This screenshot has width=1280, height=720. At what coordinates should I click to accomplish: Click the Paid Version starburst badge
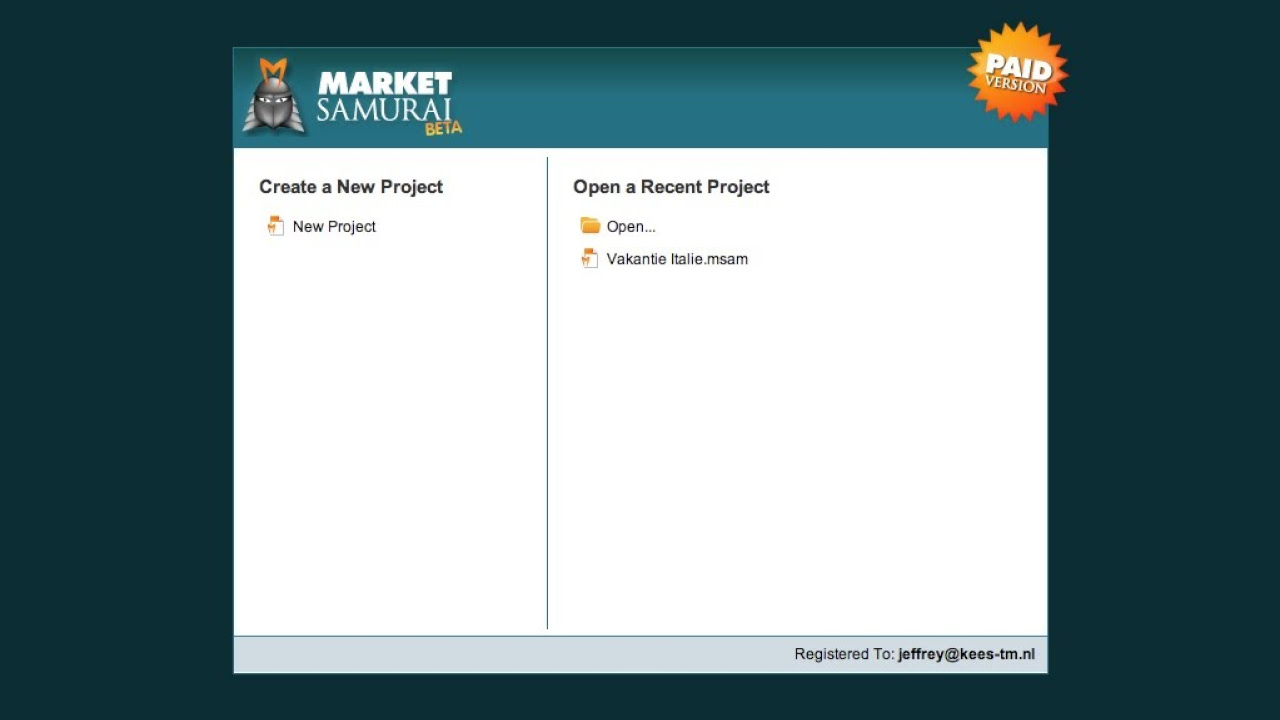pos(1017,72)
